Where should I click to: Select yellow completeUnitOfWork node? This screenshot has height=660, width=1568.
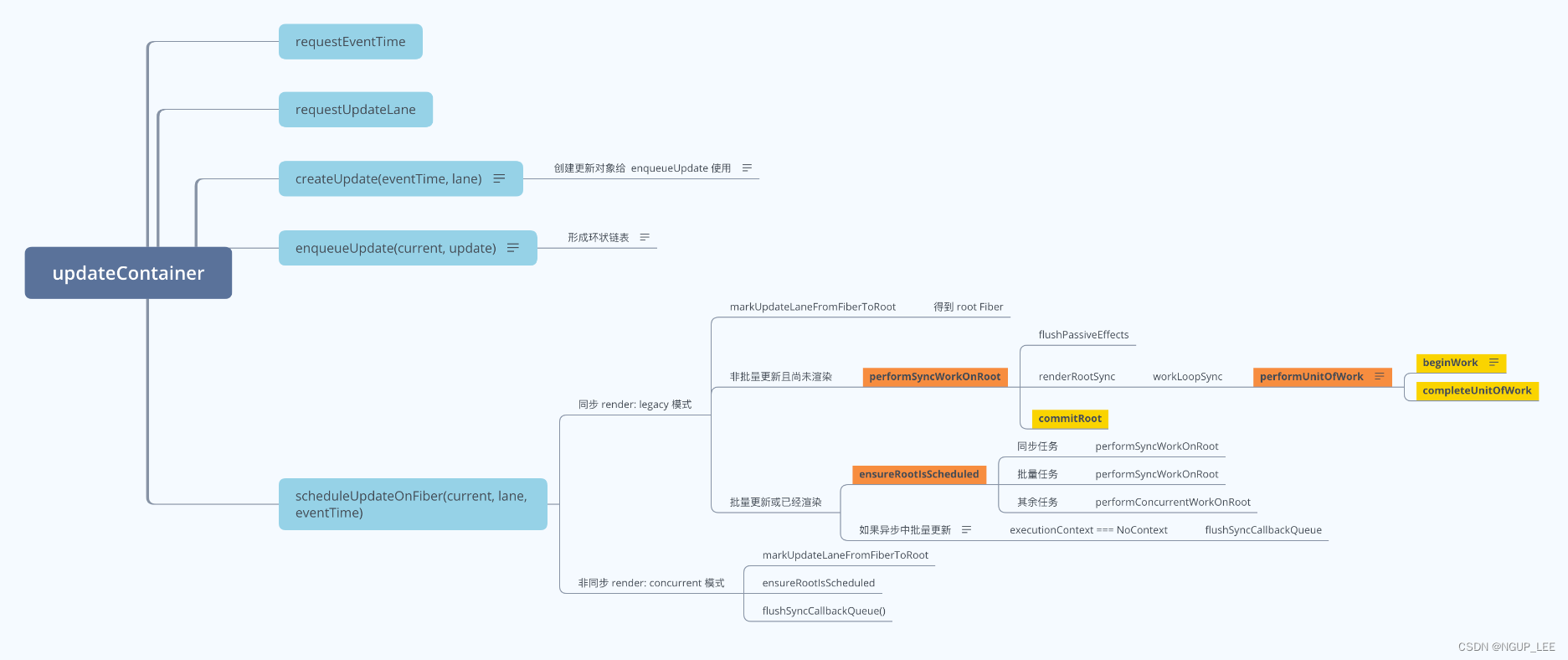[x=1477, y=390]
